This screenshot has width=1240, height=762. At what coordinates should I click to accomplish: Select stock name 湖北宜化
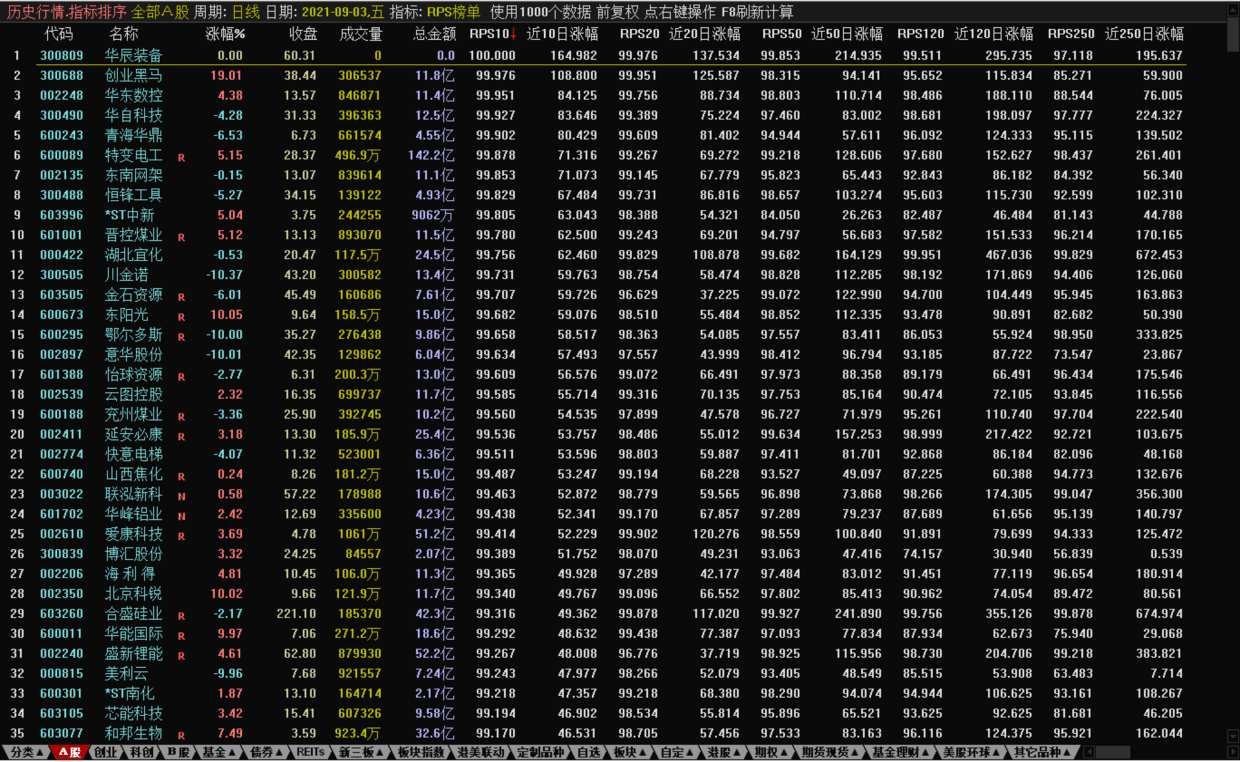pos(134,255)
